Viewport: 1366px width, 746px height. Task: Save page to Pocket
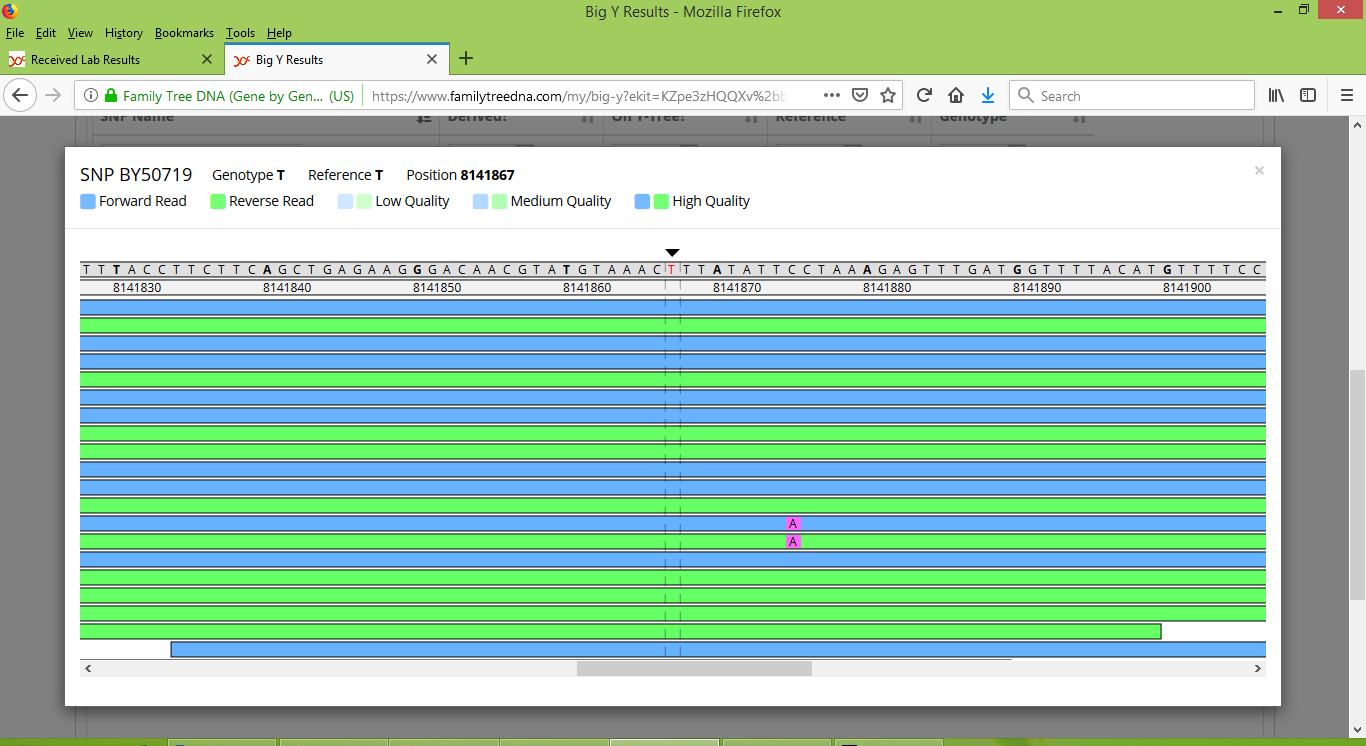point(860,95)
